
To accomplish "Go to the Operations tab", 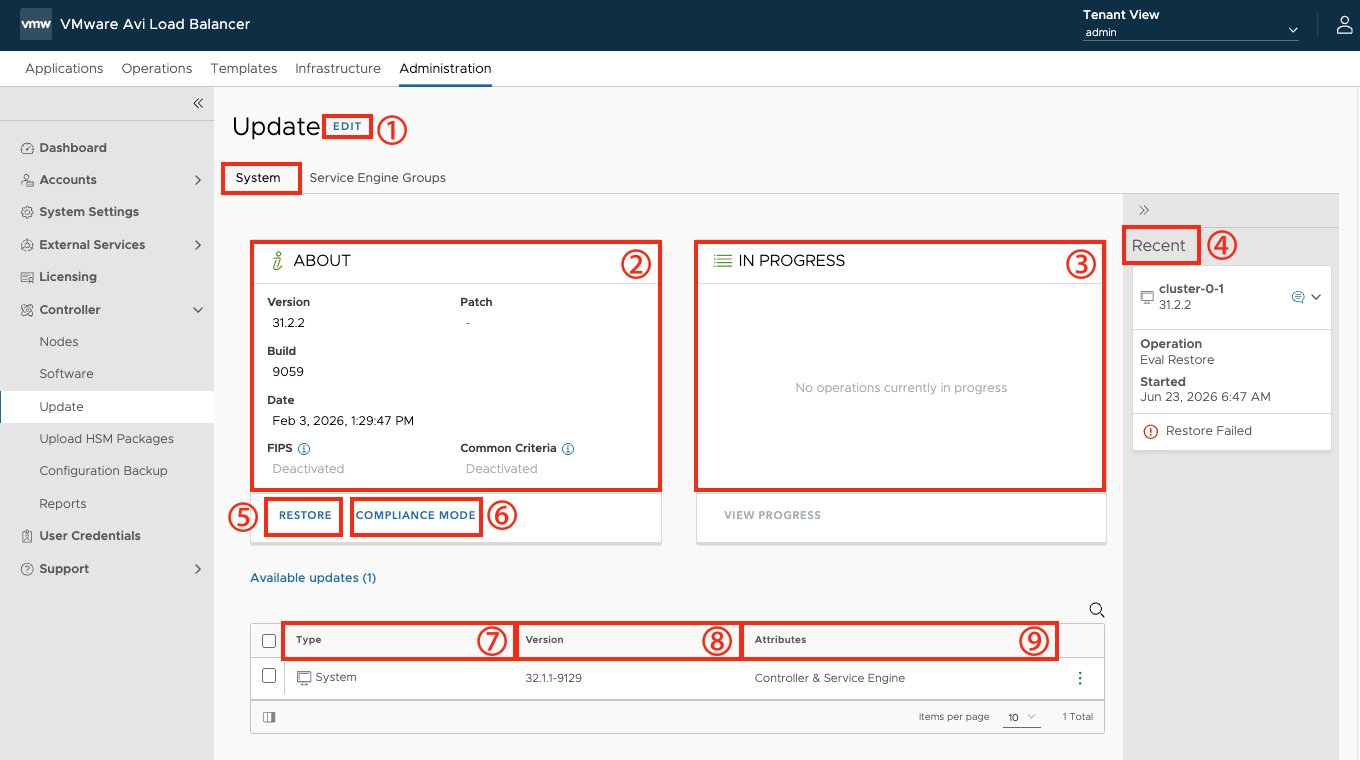I will [157, 69].
